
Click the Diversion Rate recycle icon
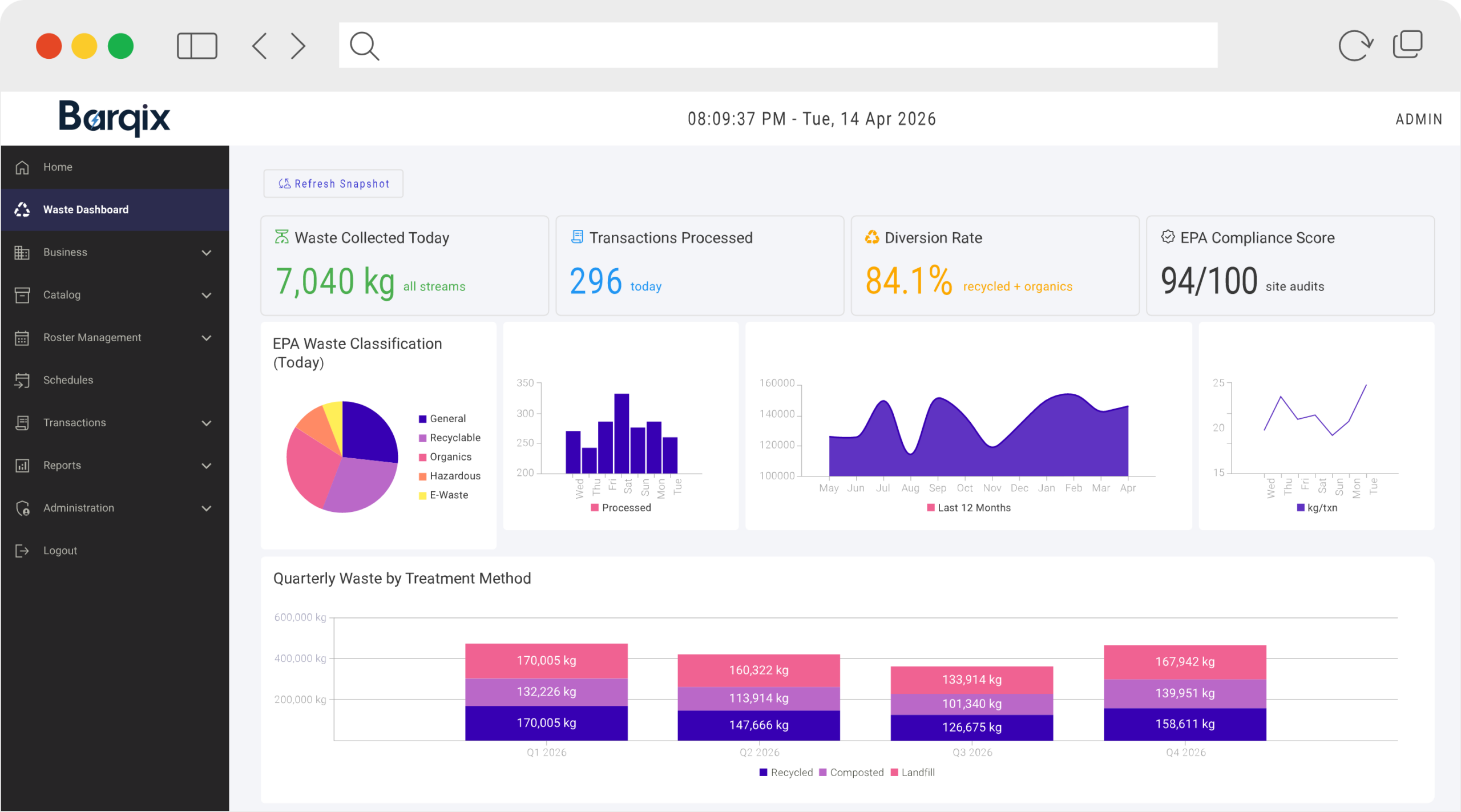click(872, 237)
